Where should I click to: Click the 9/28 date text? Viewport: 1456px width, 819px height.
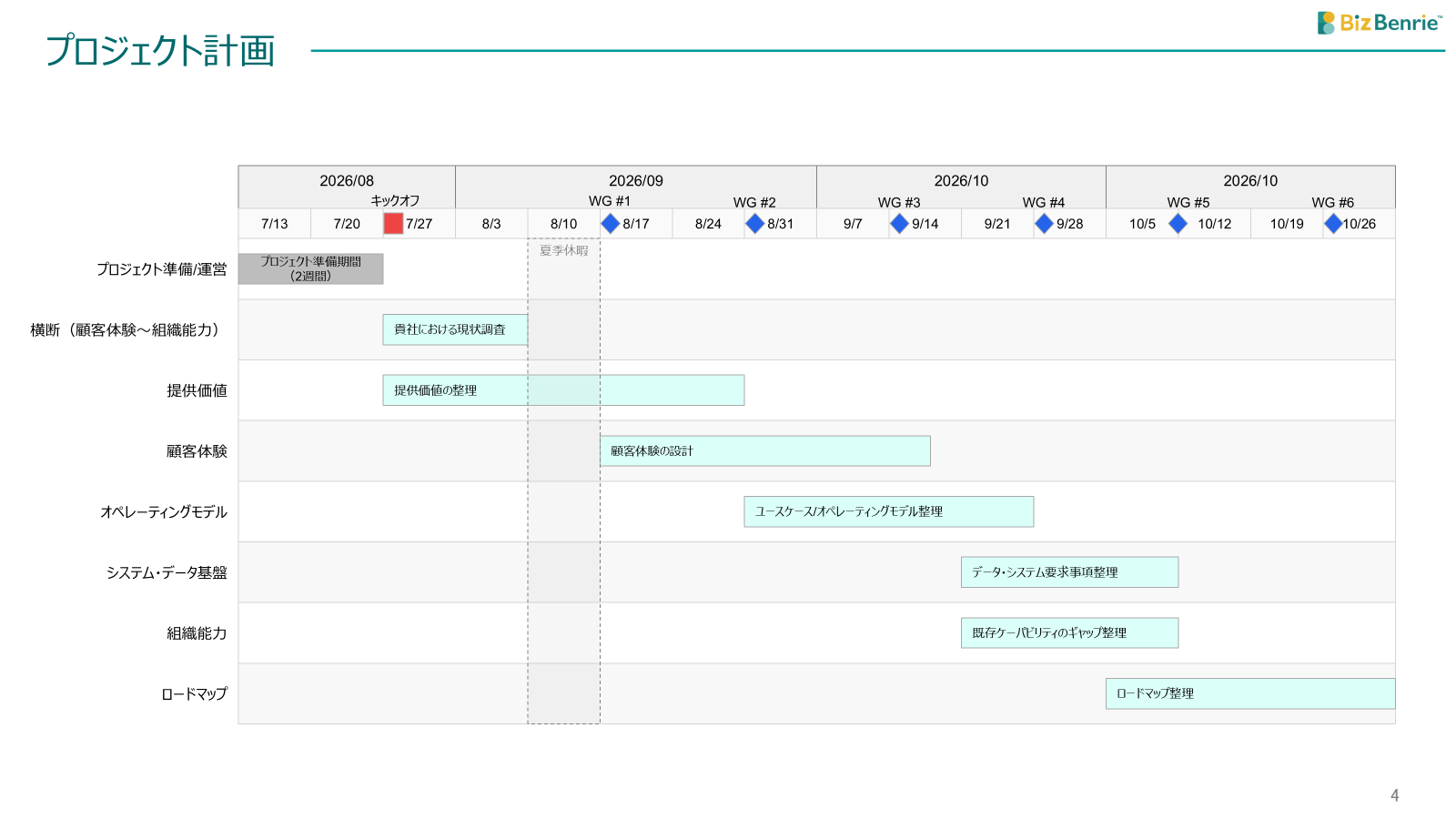coord(1070,224)
